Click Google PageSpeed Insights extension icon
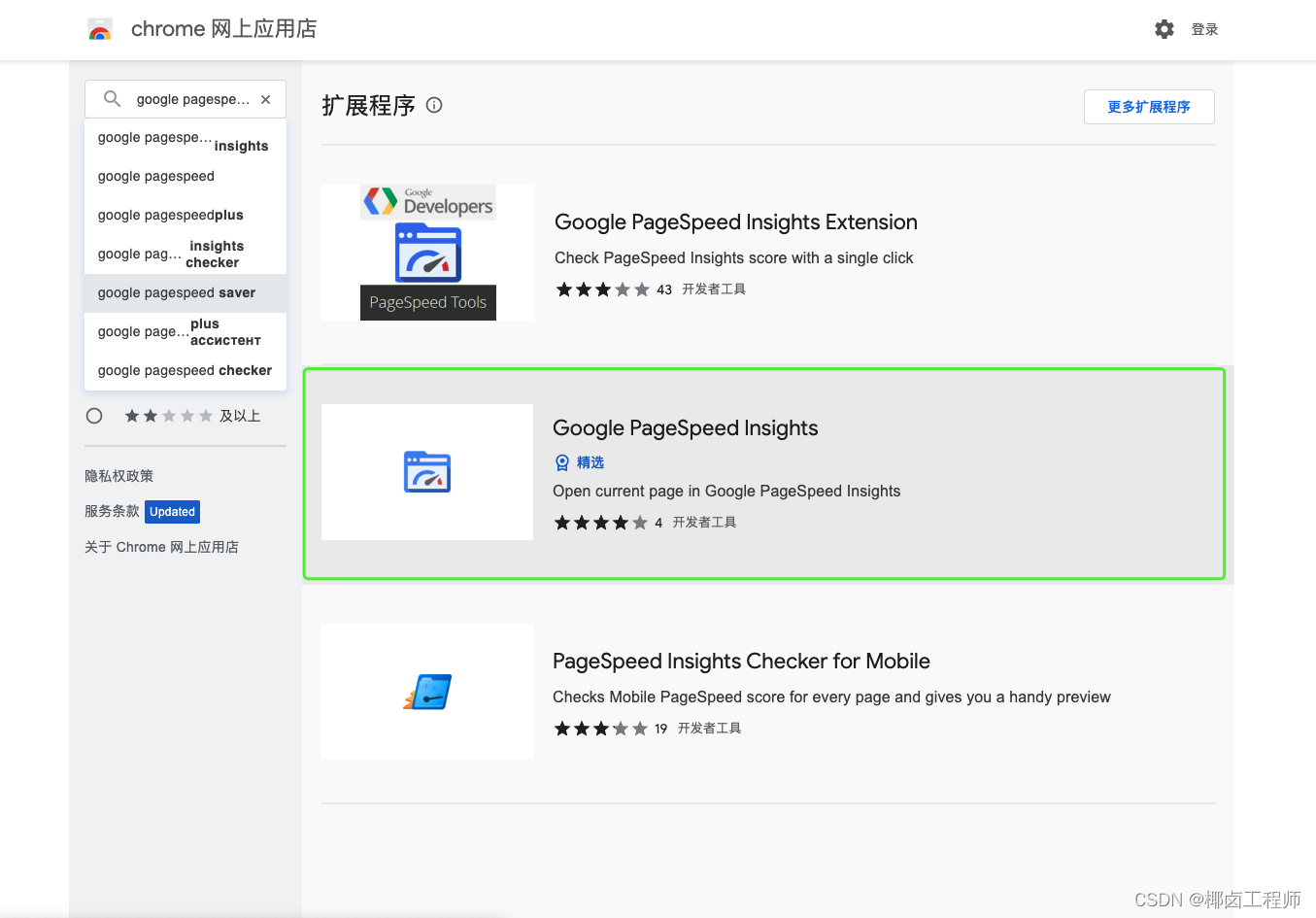Viewport: 1316px width, 918px height. pyautogui.click(x=427, y=472)
